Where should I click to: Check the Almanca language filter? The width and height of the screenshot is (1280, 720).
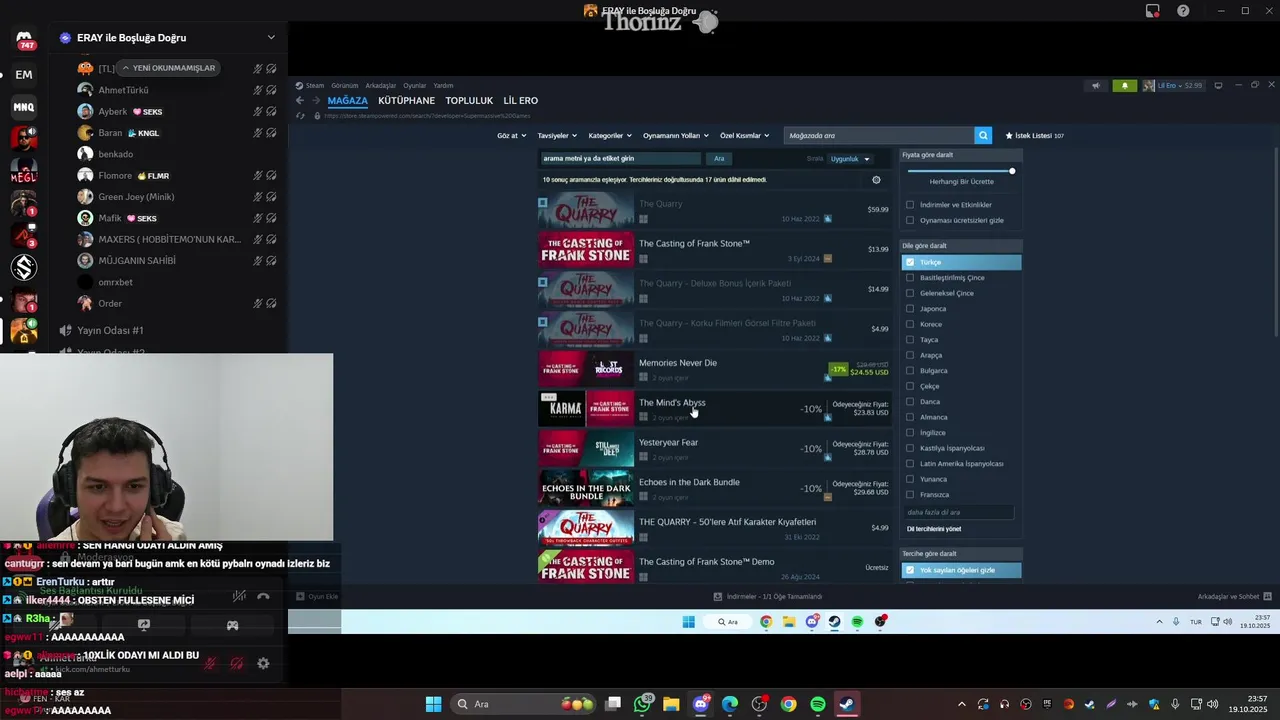(x=910, y=417)
